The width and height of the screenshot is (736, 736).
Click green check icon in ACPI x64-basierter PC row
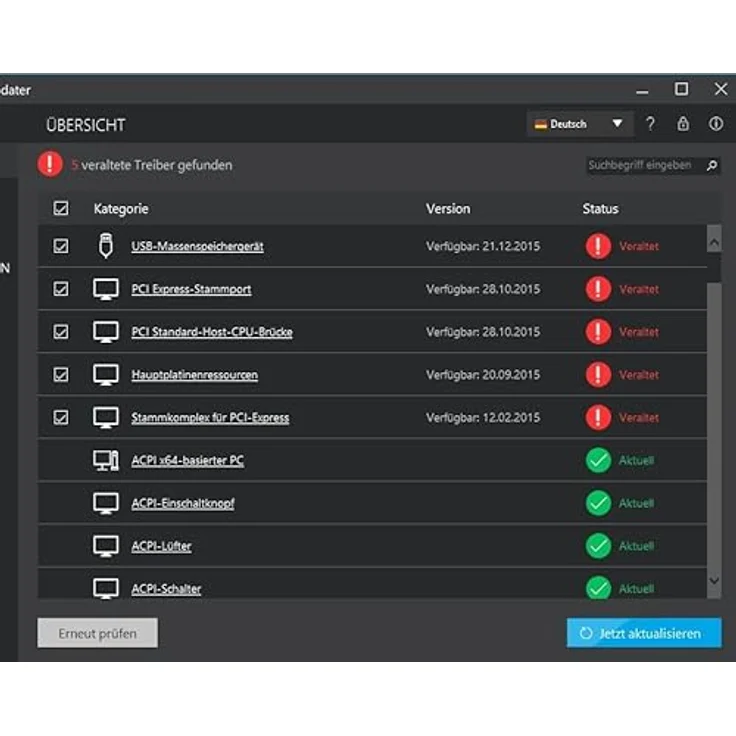click(598, 460)
